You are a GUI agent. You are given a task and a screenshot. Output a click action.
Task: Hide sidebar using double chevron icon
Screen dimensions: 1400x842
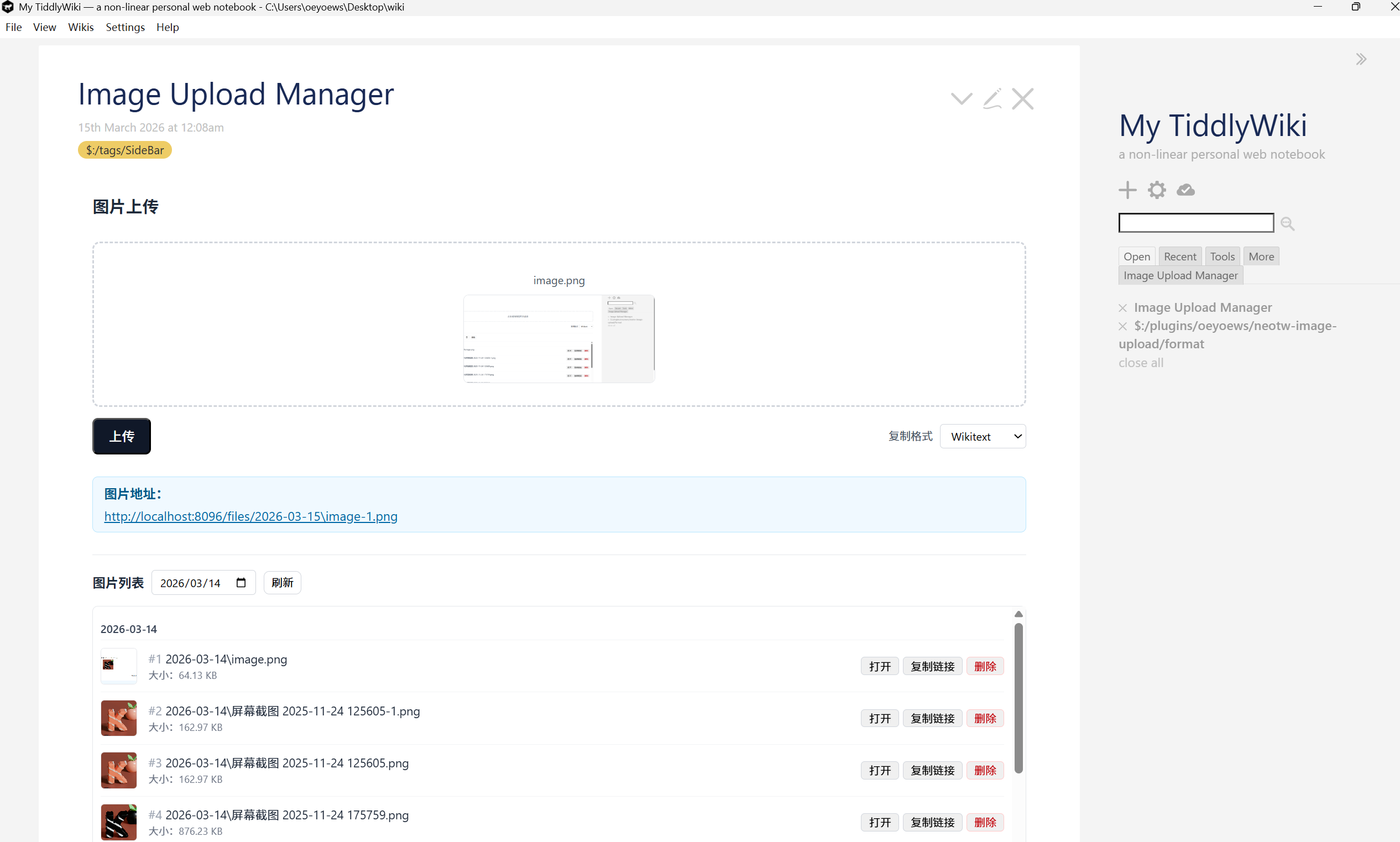1361,60
